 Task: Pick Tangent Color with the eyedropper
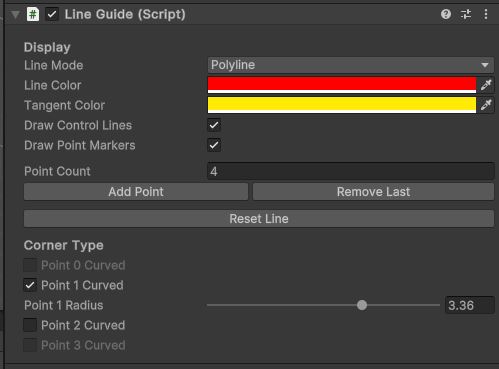pos(486,105)
